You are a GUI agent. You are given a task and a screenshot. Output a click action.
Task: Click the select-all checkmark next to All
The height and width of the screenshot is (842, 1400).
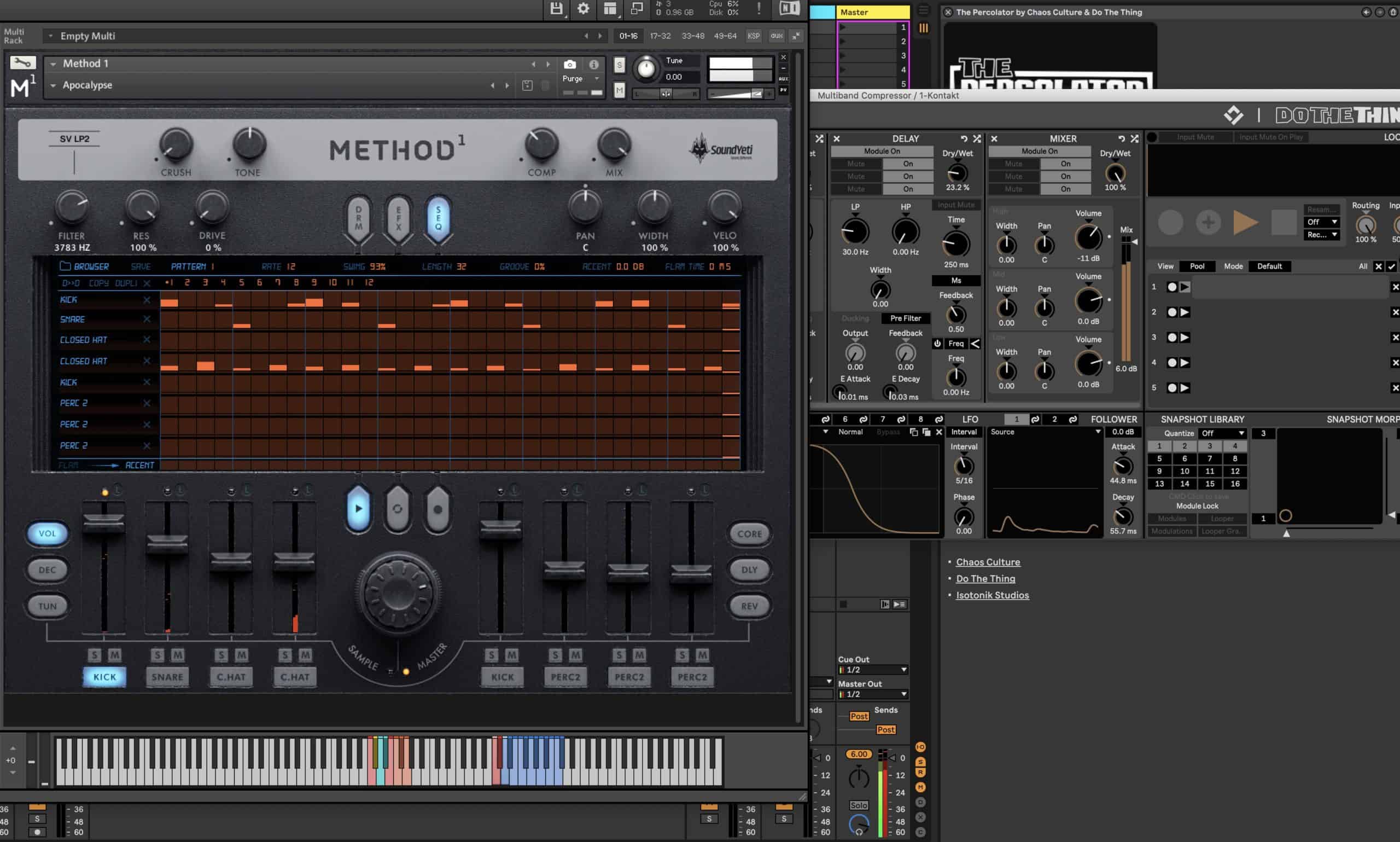coord(1391,266)
